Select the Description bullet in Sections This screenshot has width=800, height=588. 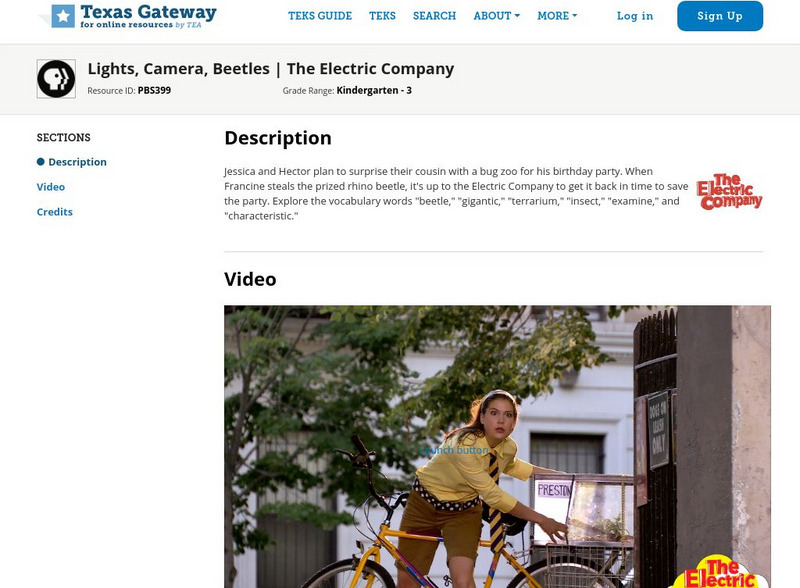coord(41,162)
